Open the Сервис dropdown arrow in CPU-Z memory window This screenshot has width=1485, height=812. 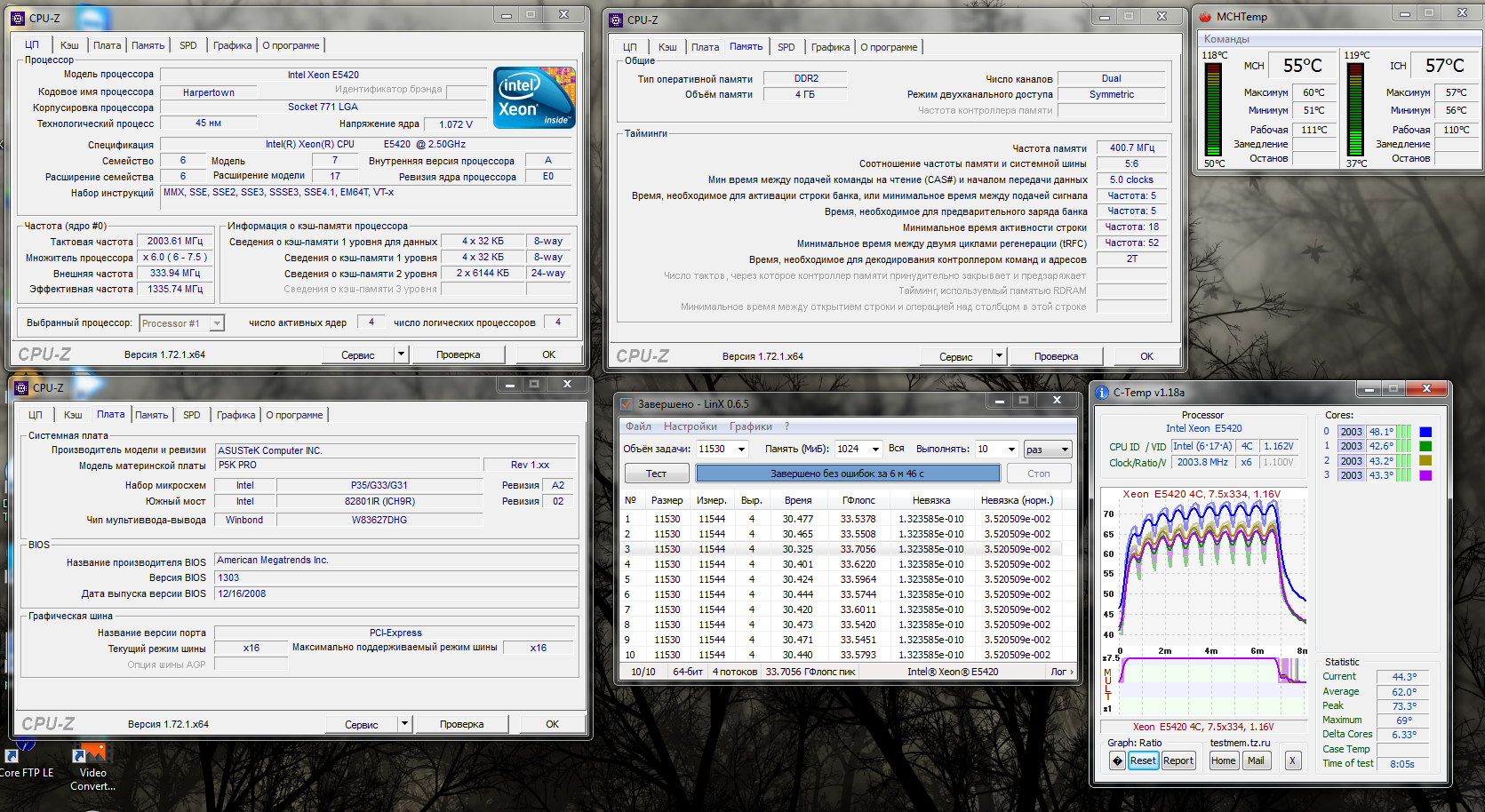pos(999,356)
